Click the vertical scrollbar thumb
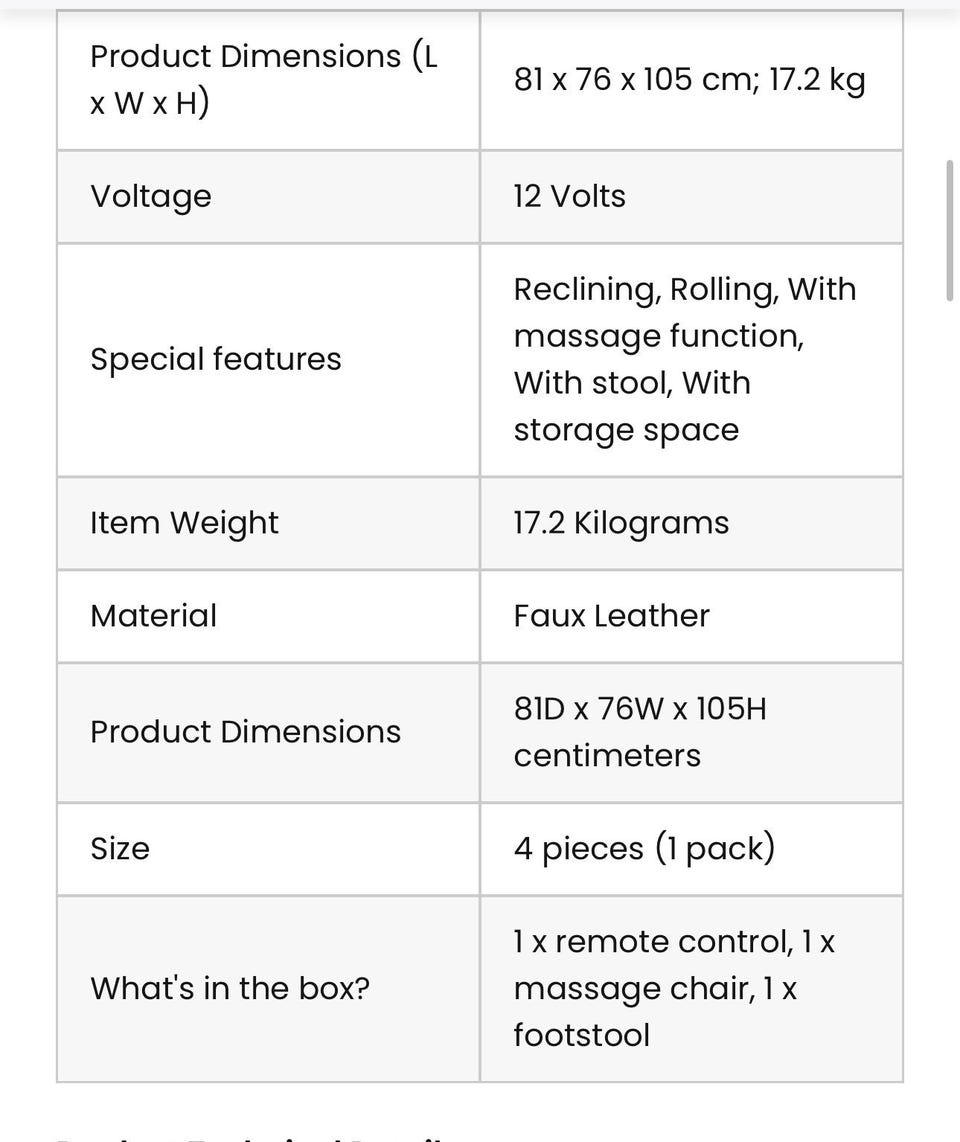Image resolution: width=960 pixels, height=1142 pixels. 949,229
